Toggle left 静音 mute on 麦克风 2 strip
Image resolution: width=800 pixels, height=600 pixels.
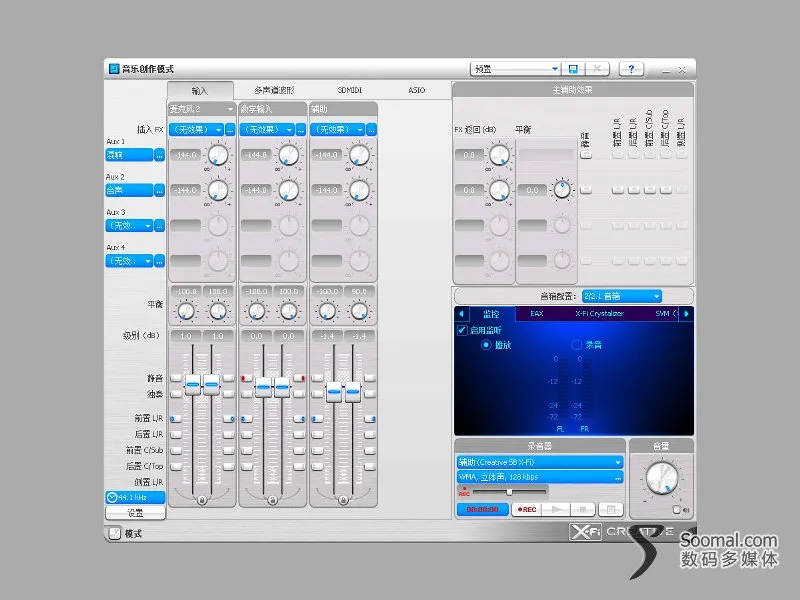(x=176, y=378)
